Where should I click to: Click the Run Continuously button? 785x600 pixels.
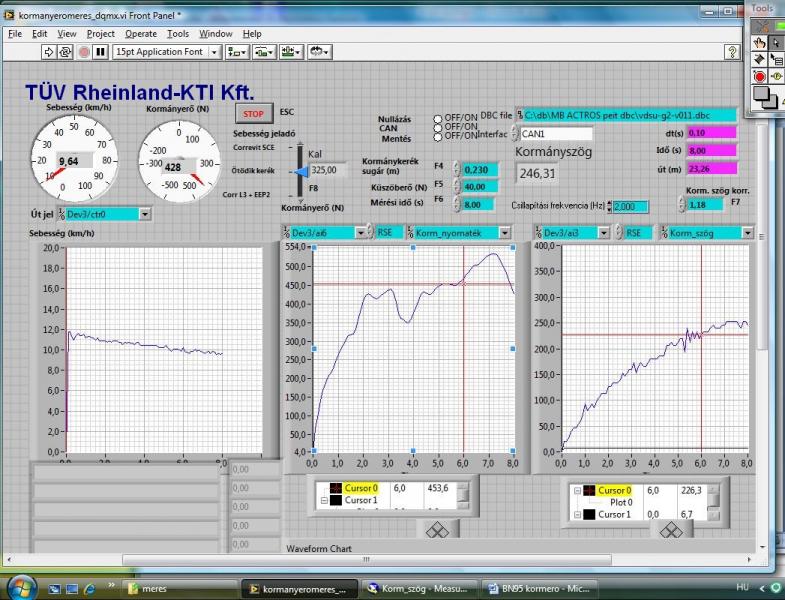click(65, 52)
